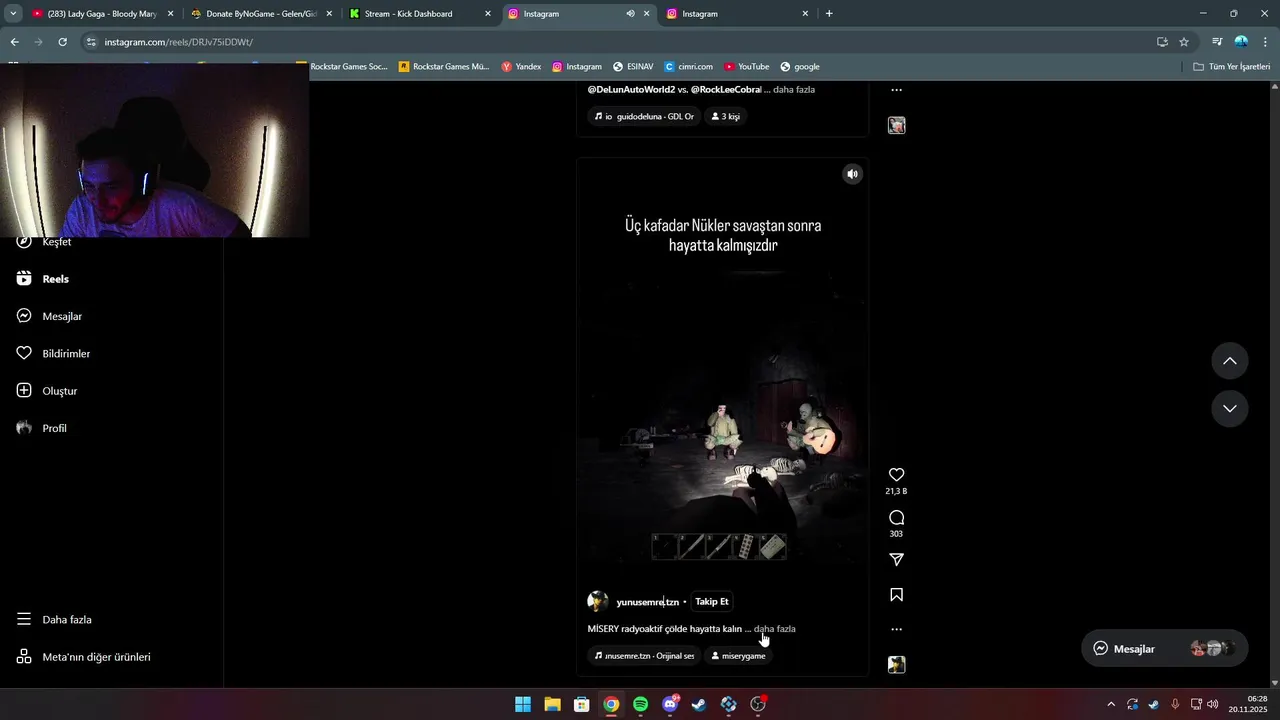Open the media controls icon in the toolbar

[1217, 42]
